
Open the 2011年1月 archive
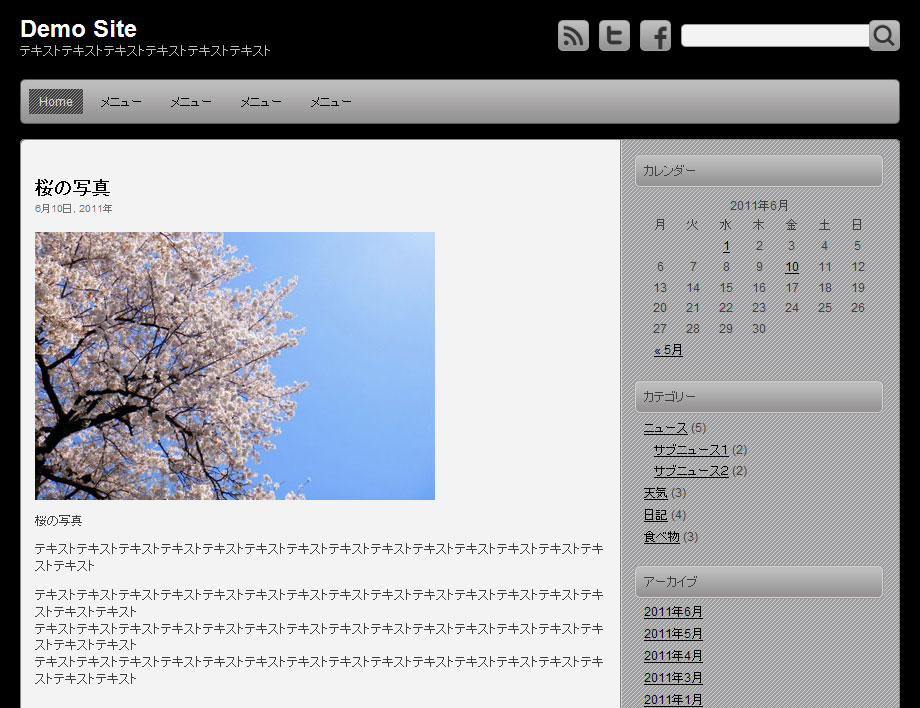point(673,700)
